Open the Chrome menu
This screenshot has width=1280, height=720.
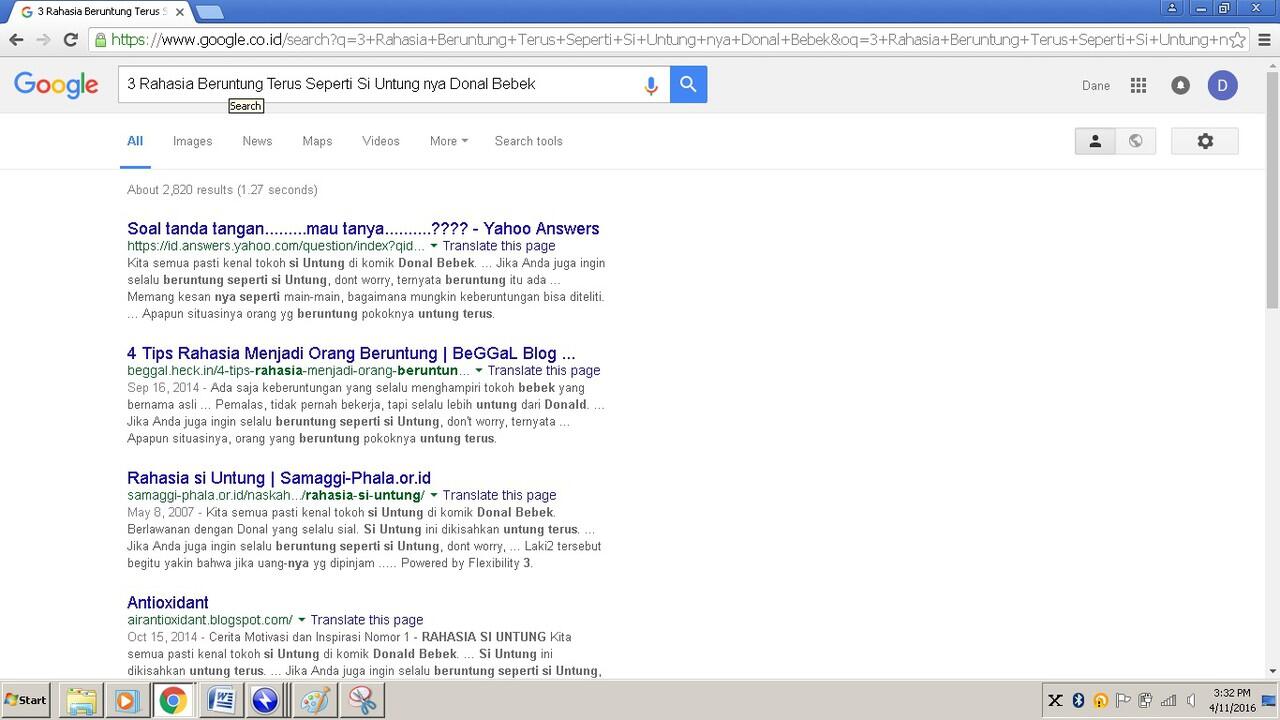coord(1264,40)
